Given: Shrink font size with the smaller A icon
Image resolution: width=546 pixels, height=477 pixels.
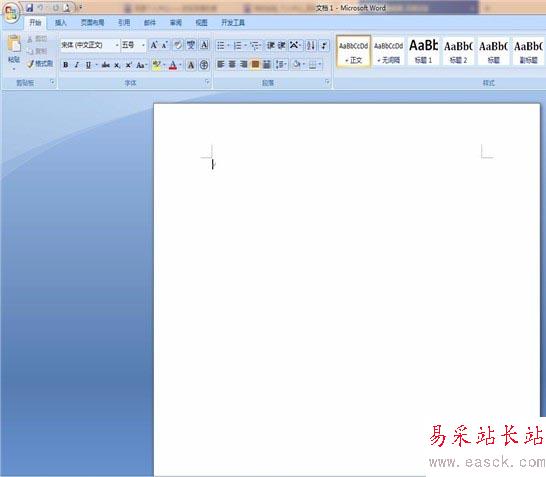Looking at the screenshot, I should (165, 45).
